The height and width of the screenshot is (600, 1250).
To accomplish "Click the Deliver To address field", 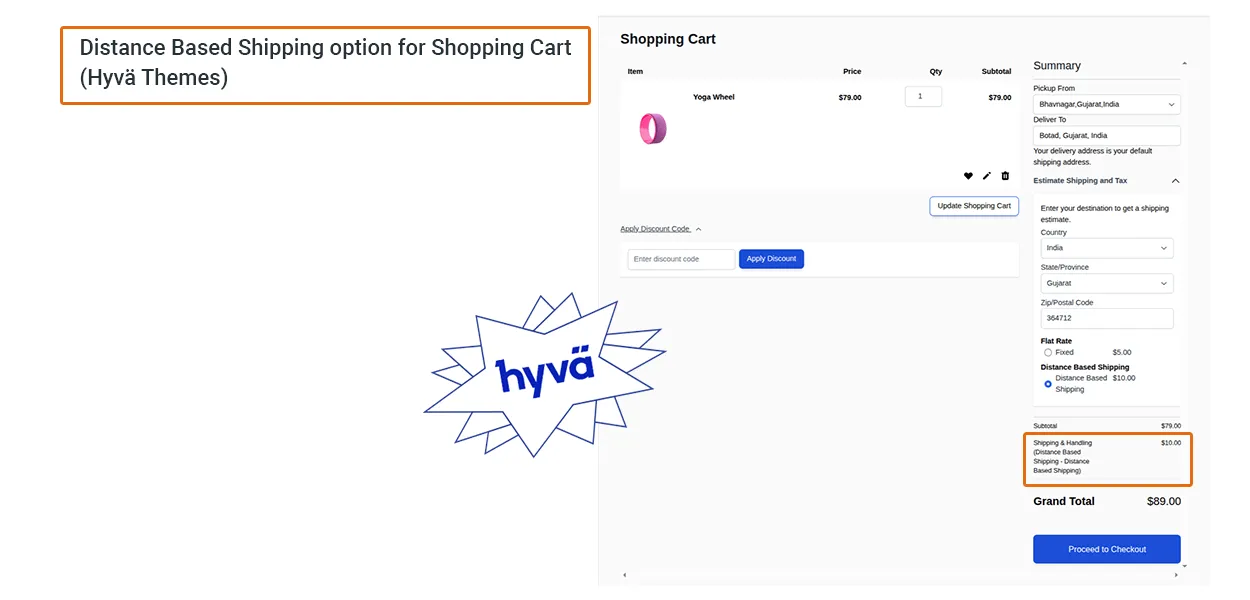I will pos(1106,135).
